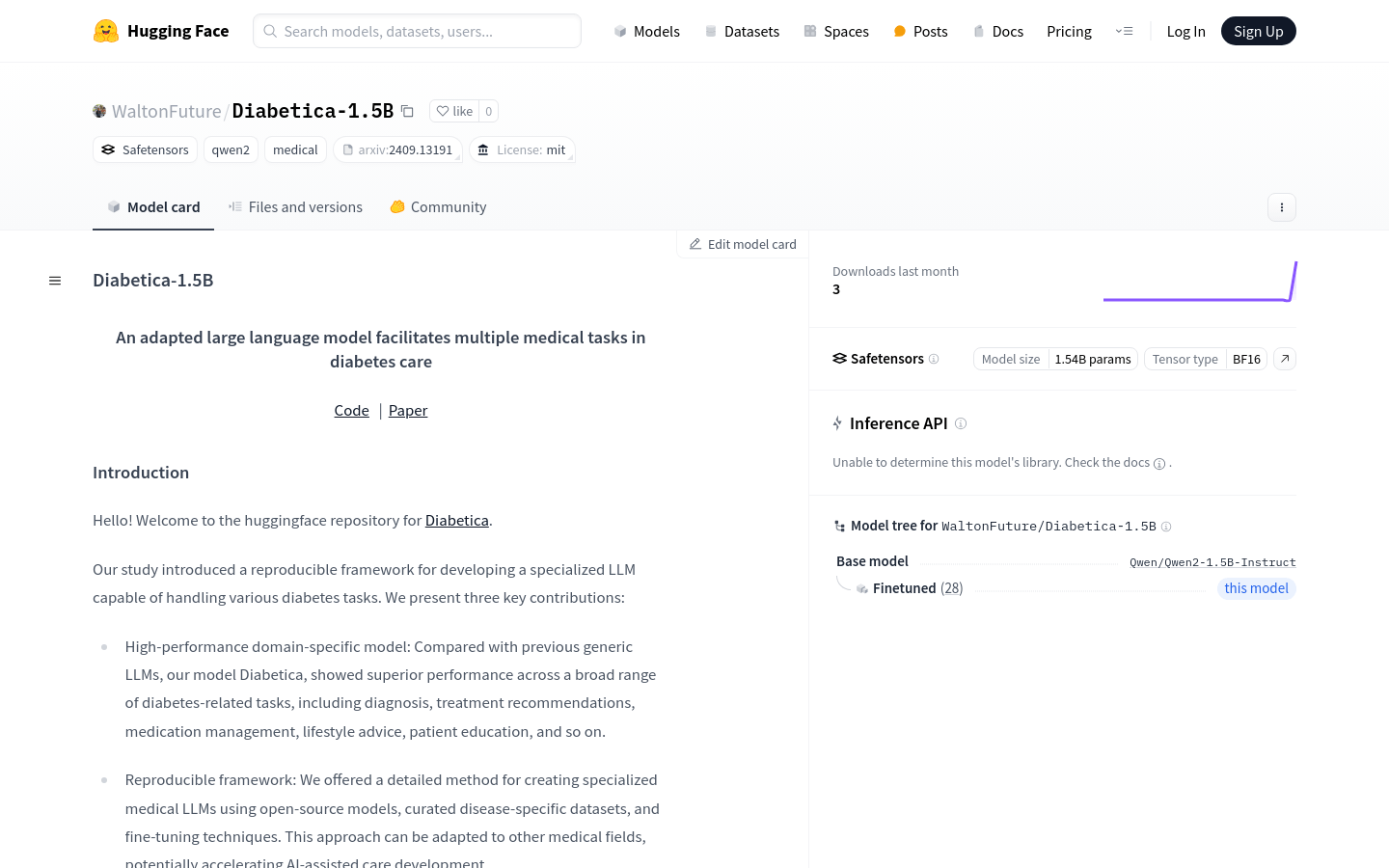Open the three-dot model options menu
1389x868 pixels.
[x=1282, y=207]
